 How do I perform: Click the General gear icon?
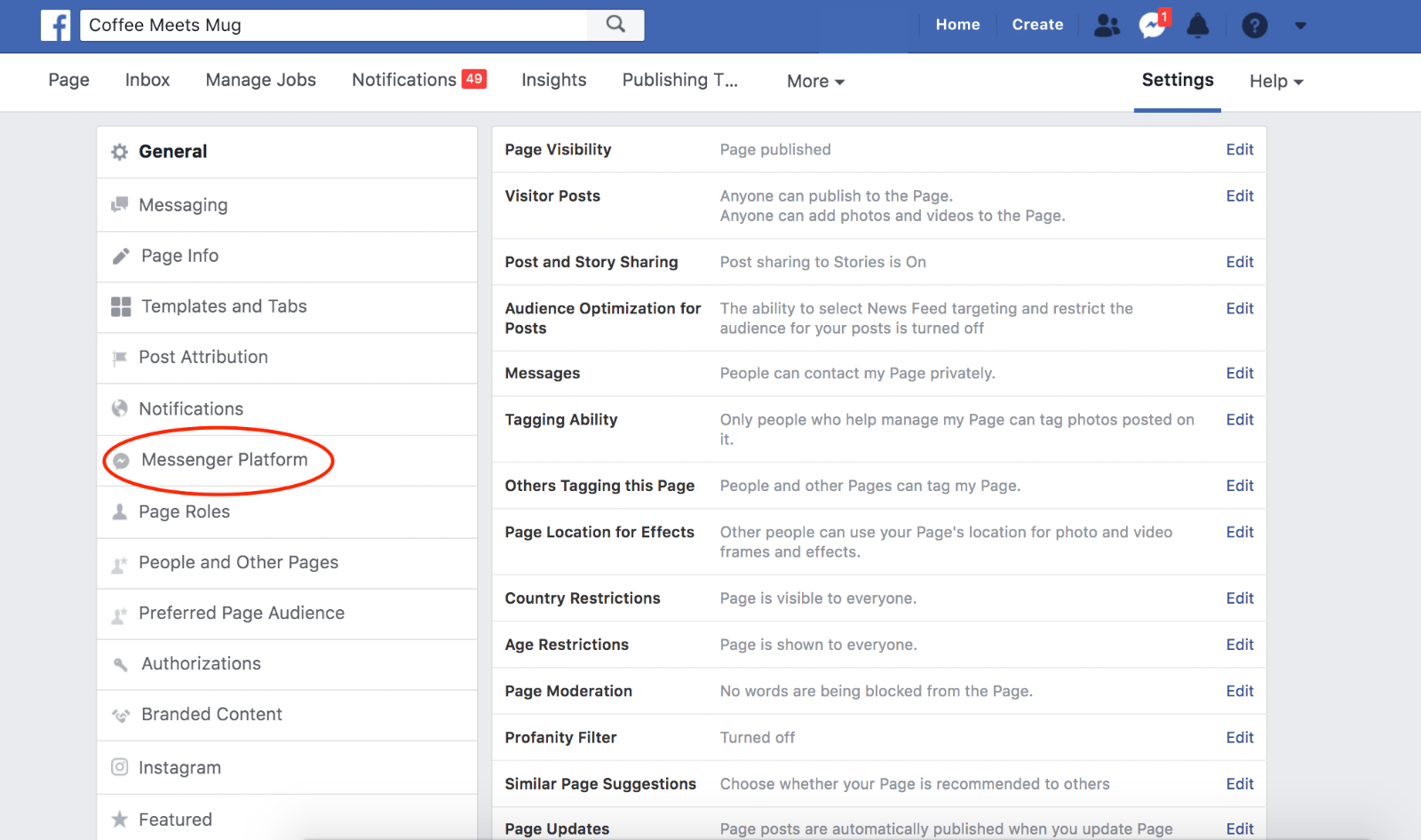tap(119, 152)
